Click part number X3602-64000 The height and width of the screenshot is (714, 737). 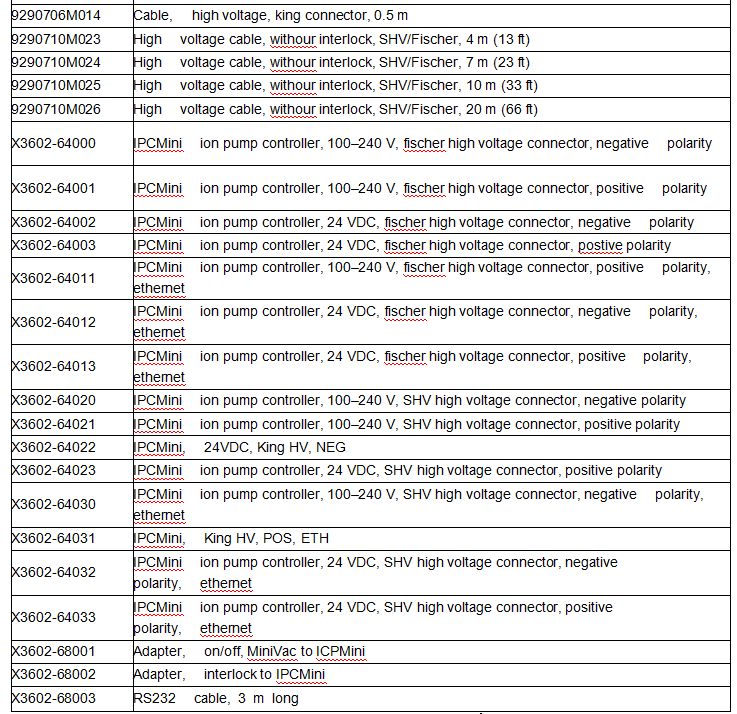[53, 143]
